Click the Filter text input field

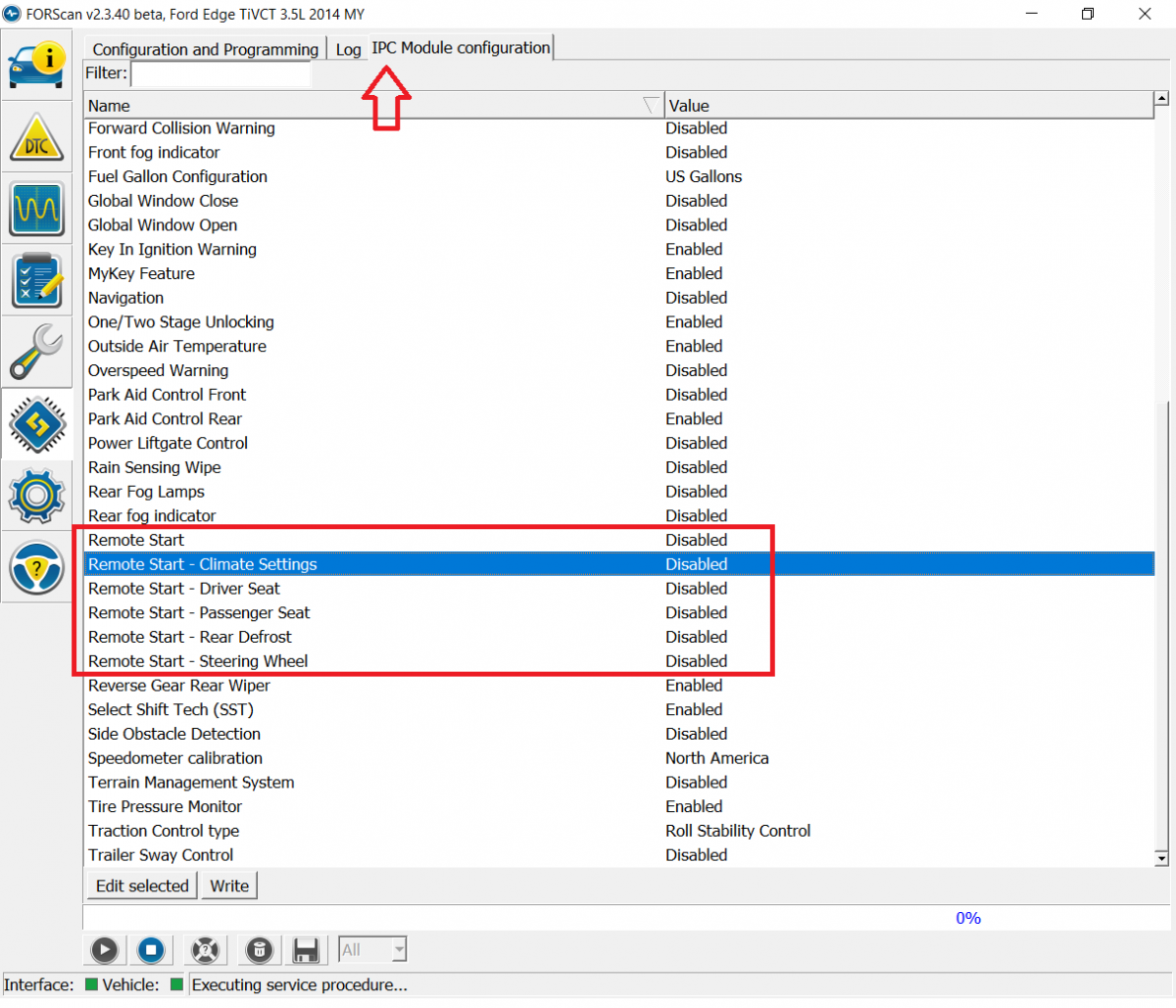(220, 73)
